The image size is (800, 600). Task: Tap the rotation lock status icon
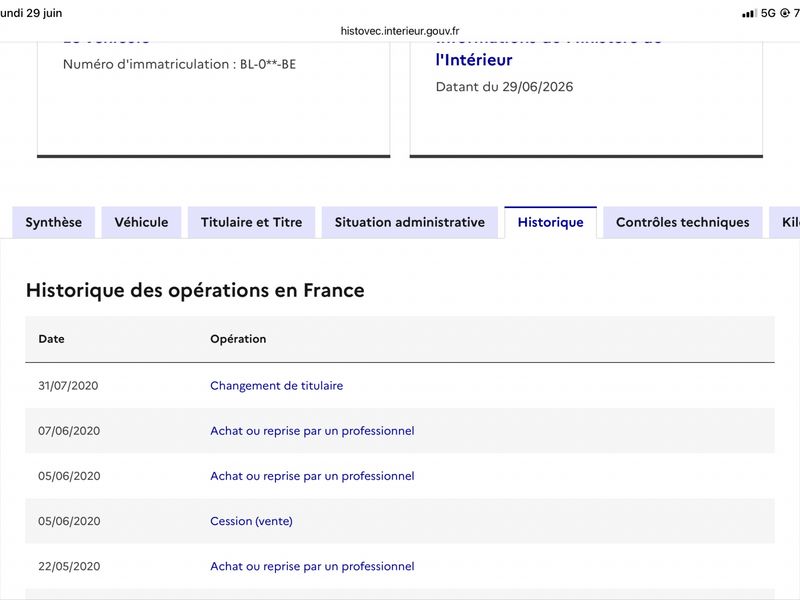coord(785,13)
